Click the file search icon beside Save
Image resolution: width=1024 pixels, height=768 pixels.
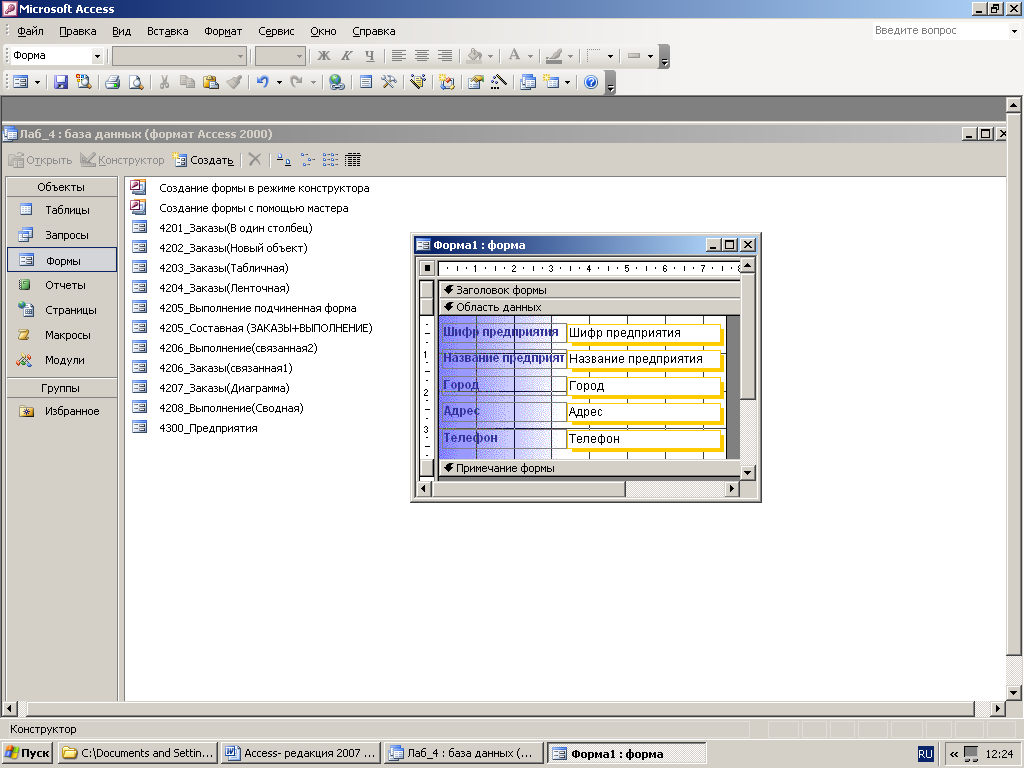pos(84,82)
